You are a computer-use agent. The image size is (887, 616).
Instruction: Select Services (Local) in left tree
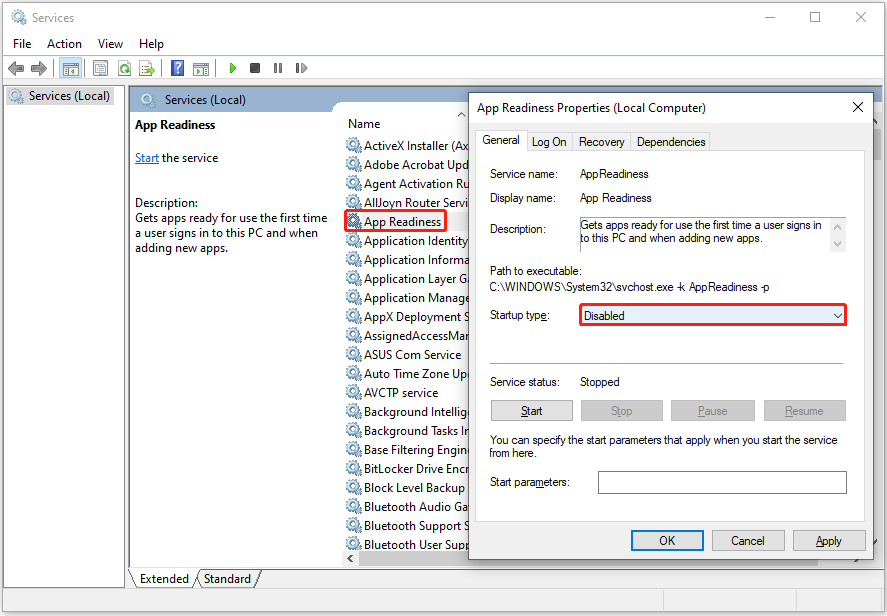pos(61,96)
